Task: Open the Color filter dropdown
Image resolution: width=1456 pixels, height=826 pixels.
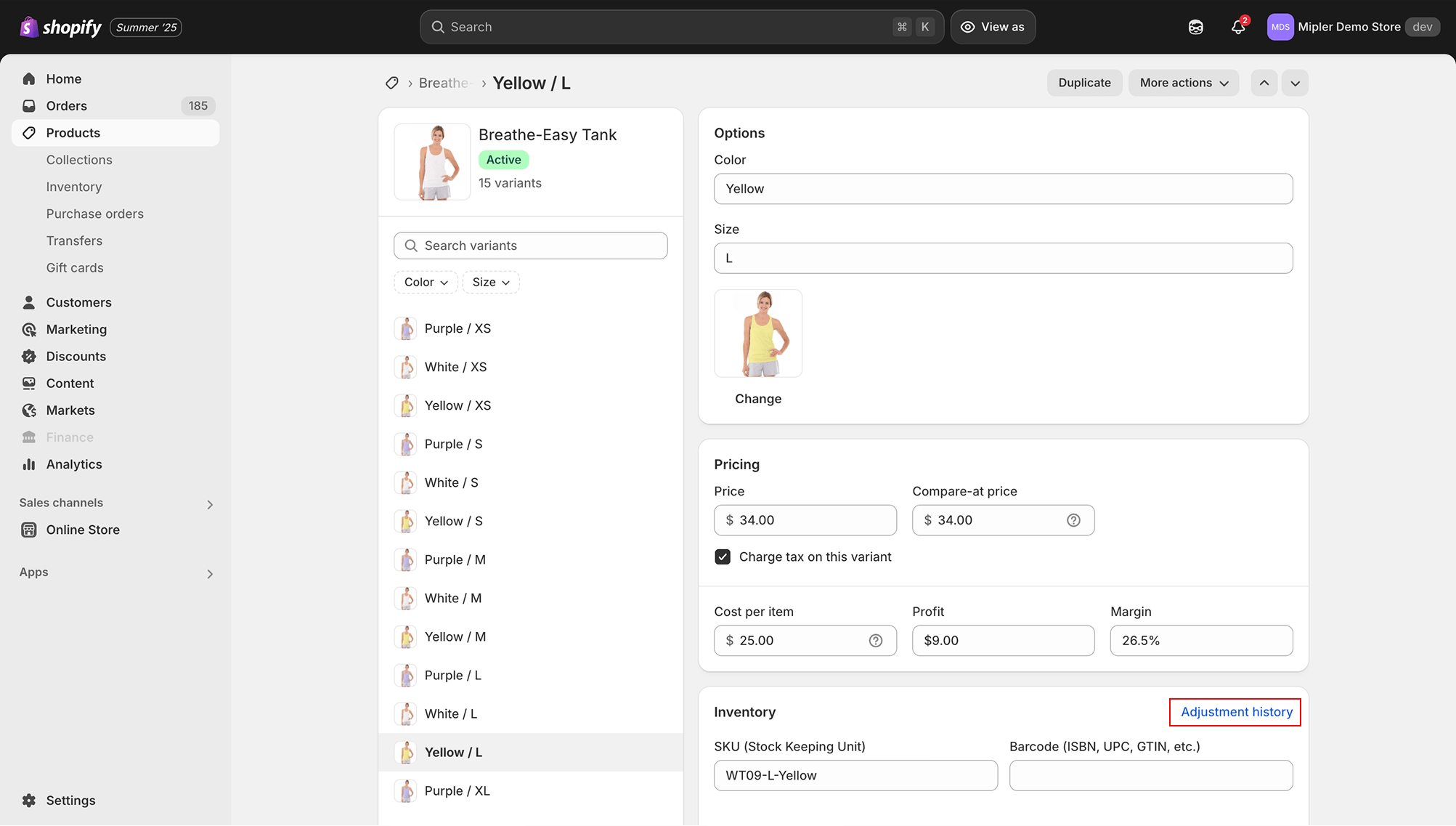Action: click(x=426, y=282)
